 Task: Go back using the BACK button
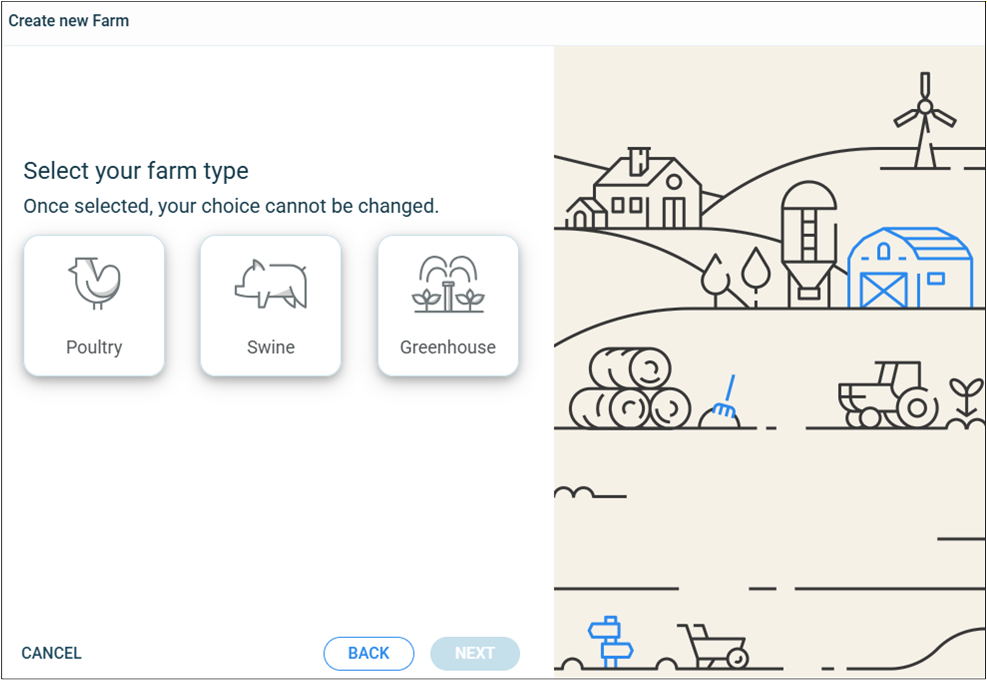coord(369,653)
